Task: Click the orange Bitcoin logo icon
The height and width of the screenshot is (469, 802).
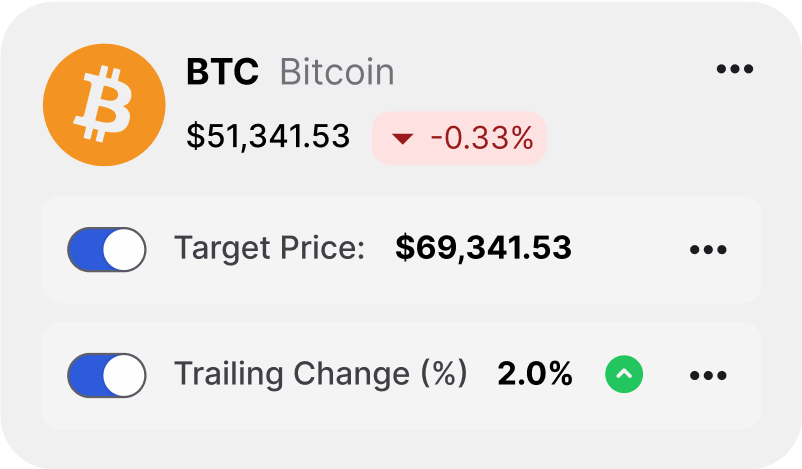Action: (104, 105)
